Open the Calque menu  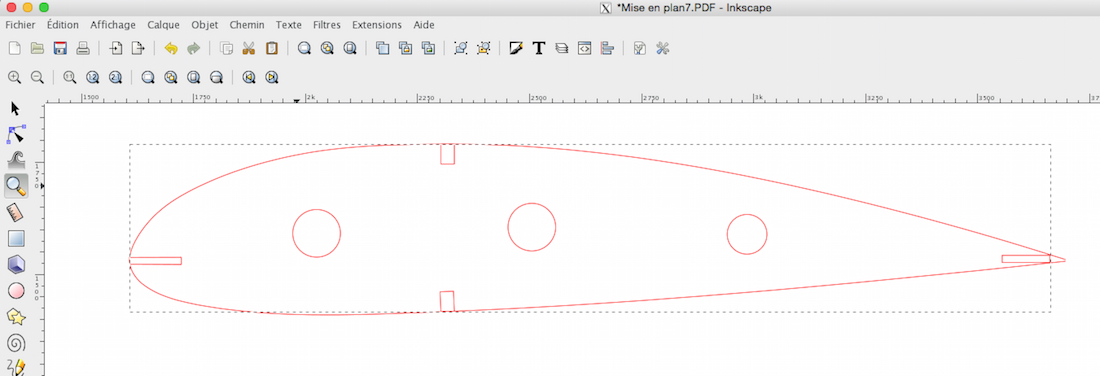click(x=163, y=25)
